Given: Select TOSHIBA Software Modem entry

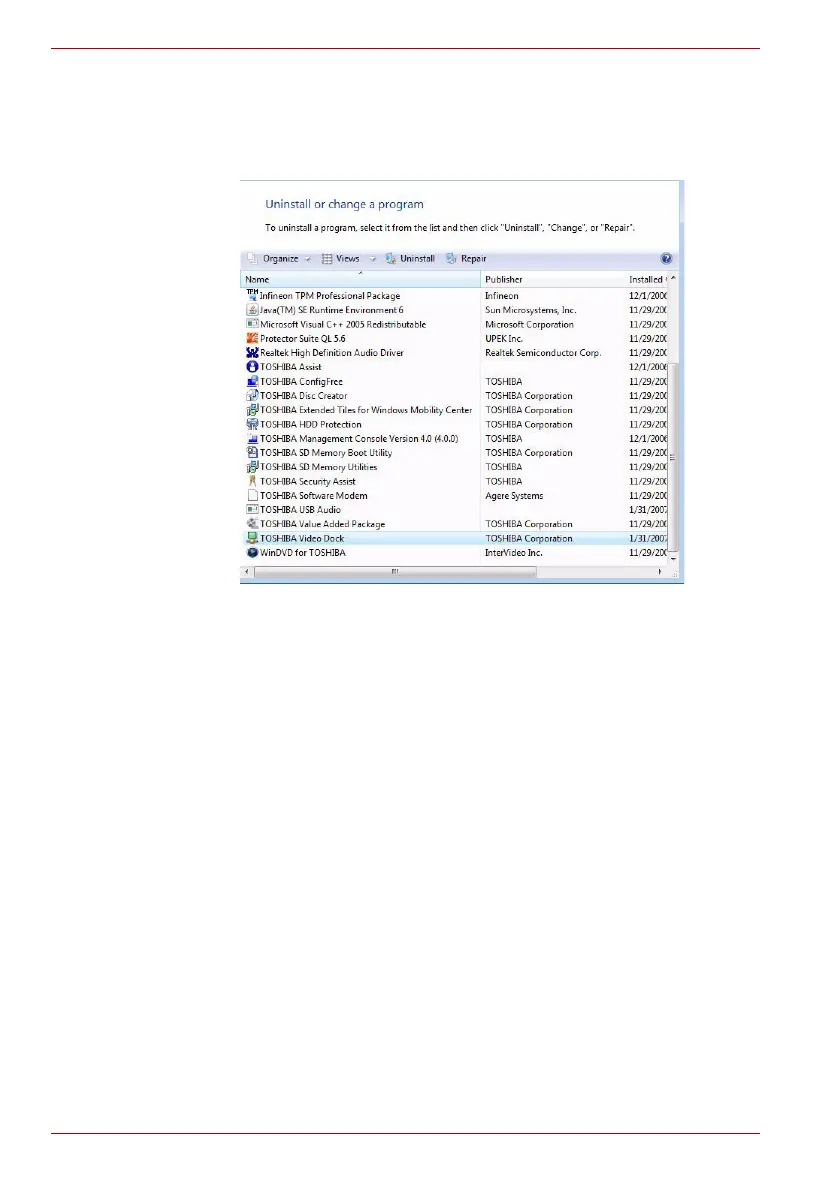Looking at the screenshot, I should (313, 496).
